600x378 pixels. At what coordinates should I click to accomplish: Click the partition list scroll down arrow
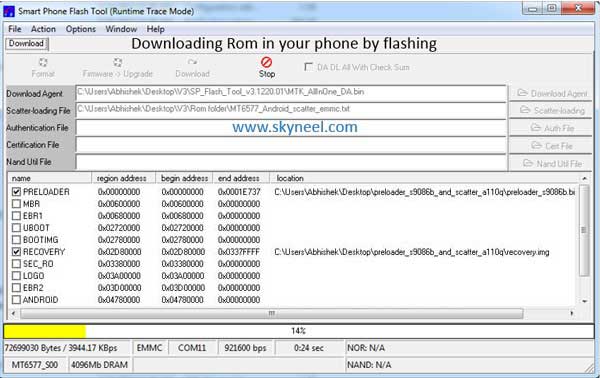584,301
